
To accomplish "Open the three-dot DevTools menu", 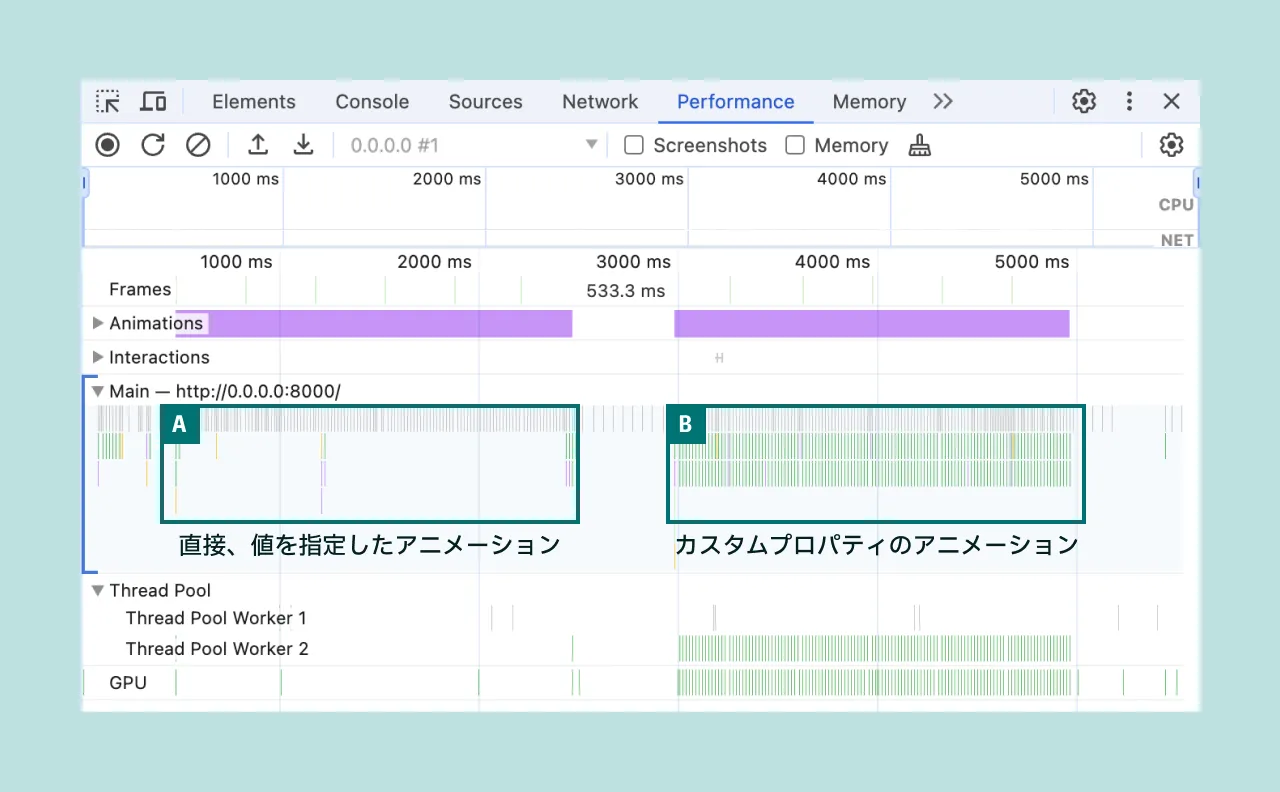I will 1129,101.
